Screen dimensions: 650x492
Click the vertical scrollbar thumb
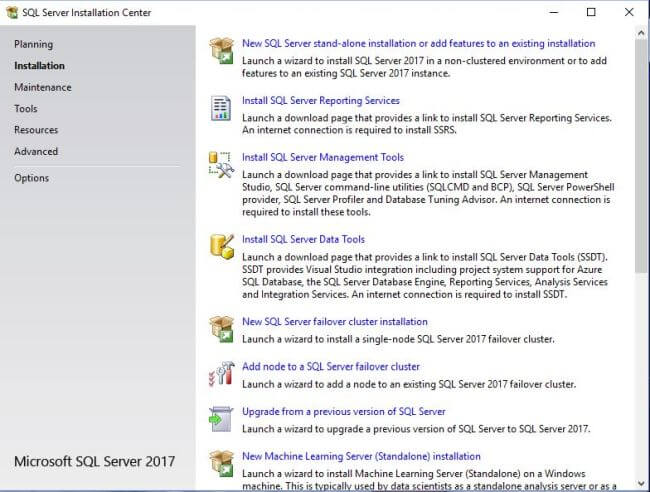[641, 156]
